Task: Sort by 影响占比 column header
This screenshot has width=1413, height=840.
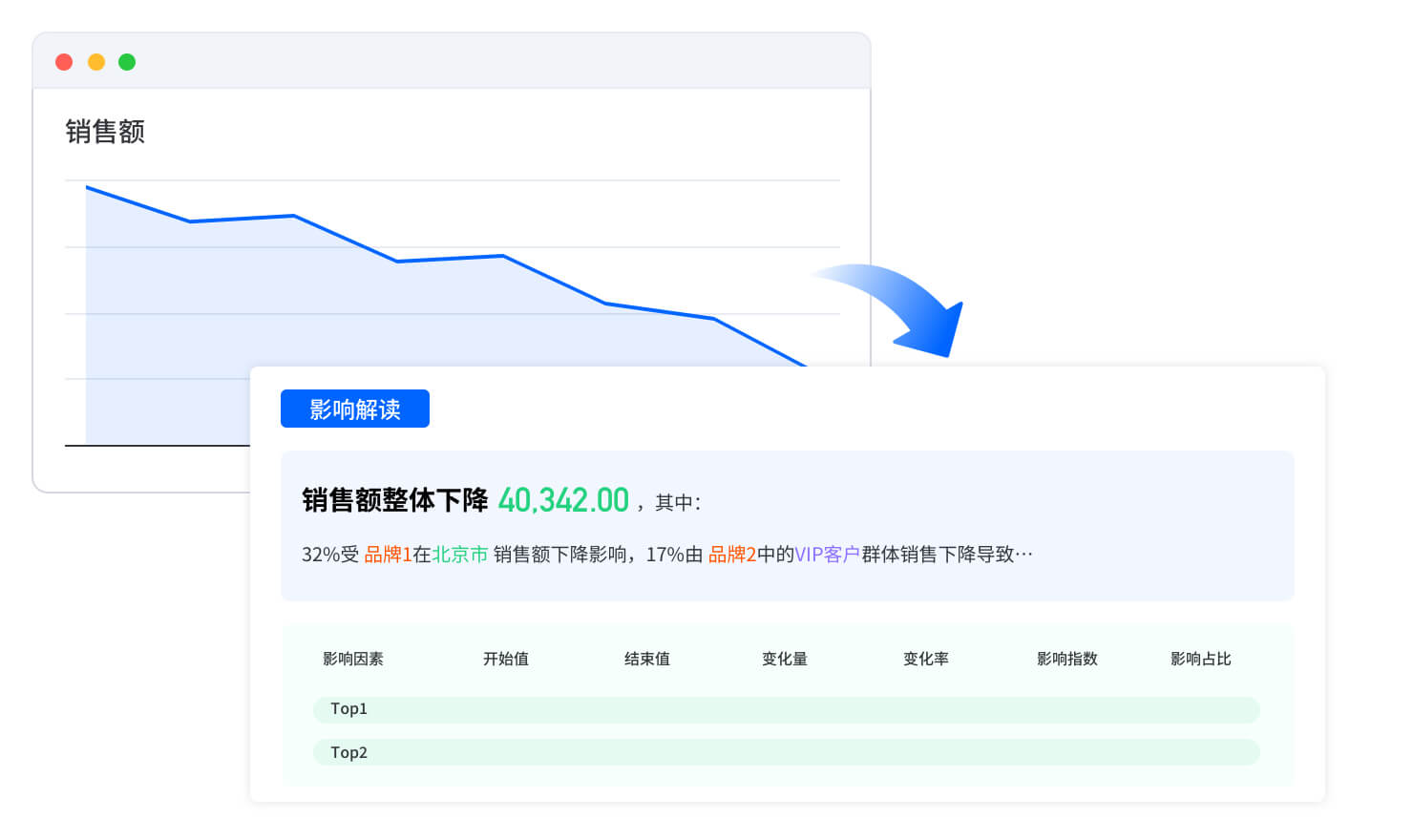Action: point(1200,659)
